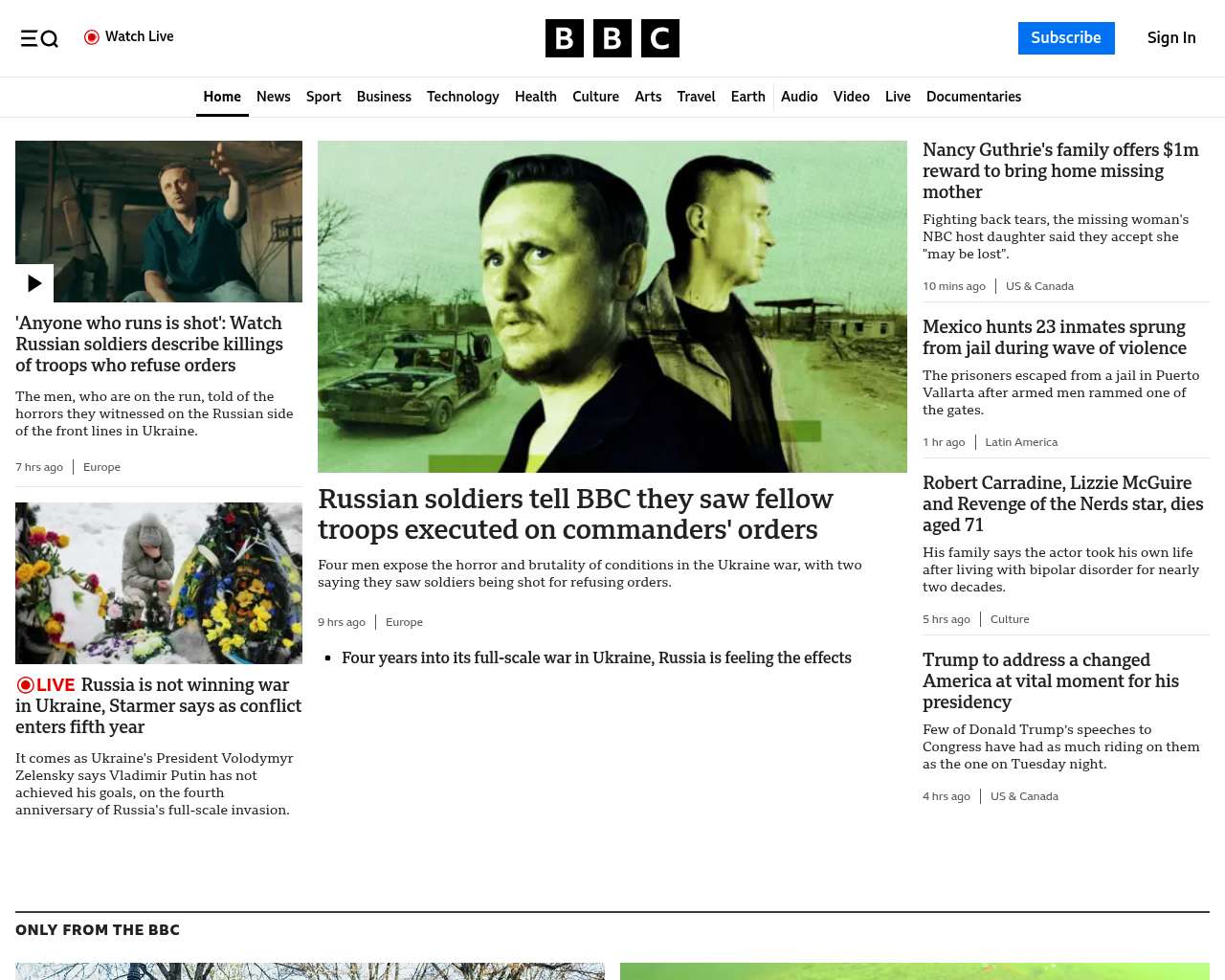This screenshot has height=980, width=1225.
Task: Read "'Anyone who runs is shot'" headline
Action: click(149, 345)
